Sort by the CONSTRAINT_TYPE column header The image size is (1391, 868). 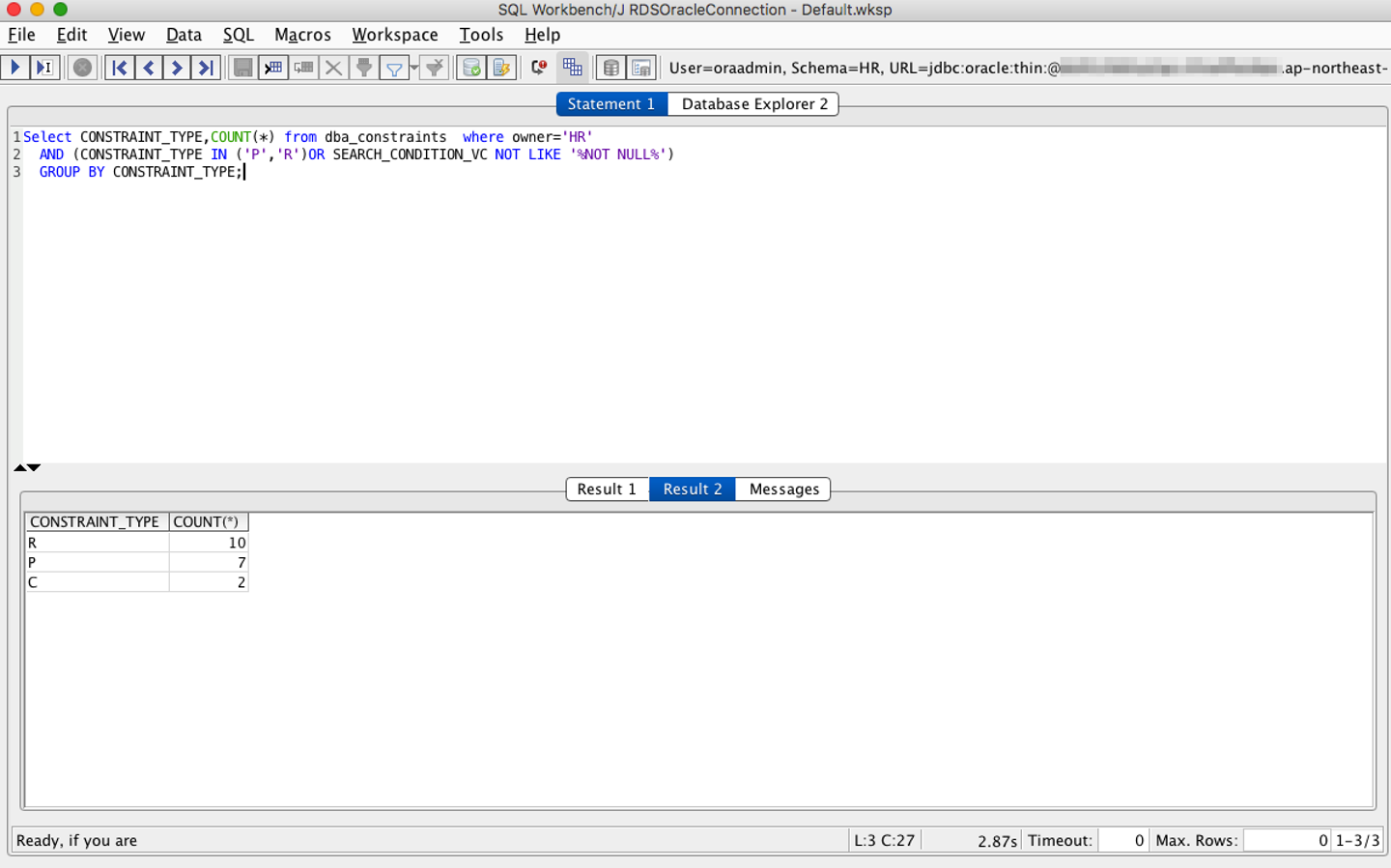[97, 522]
